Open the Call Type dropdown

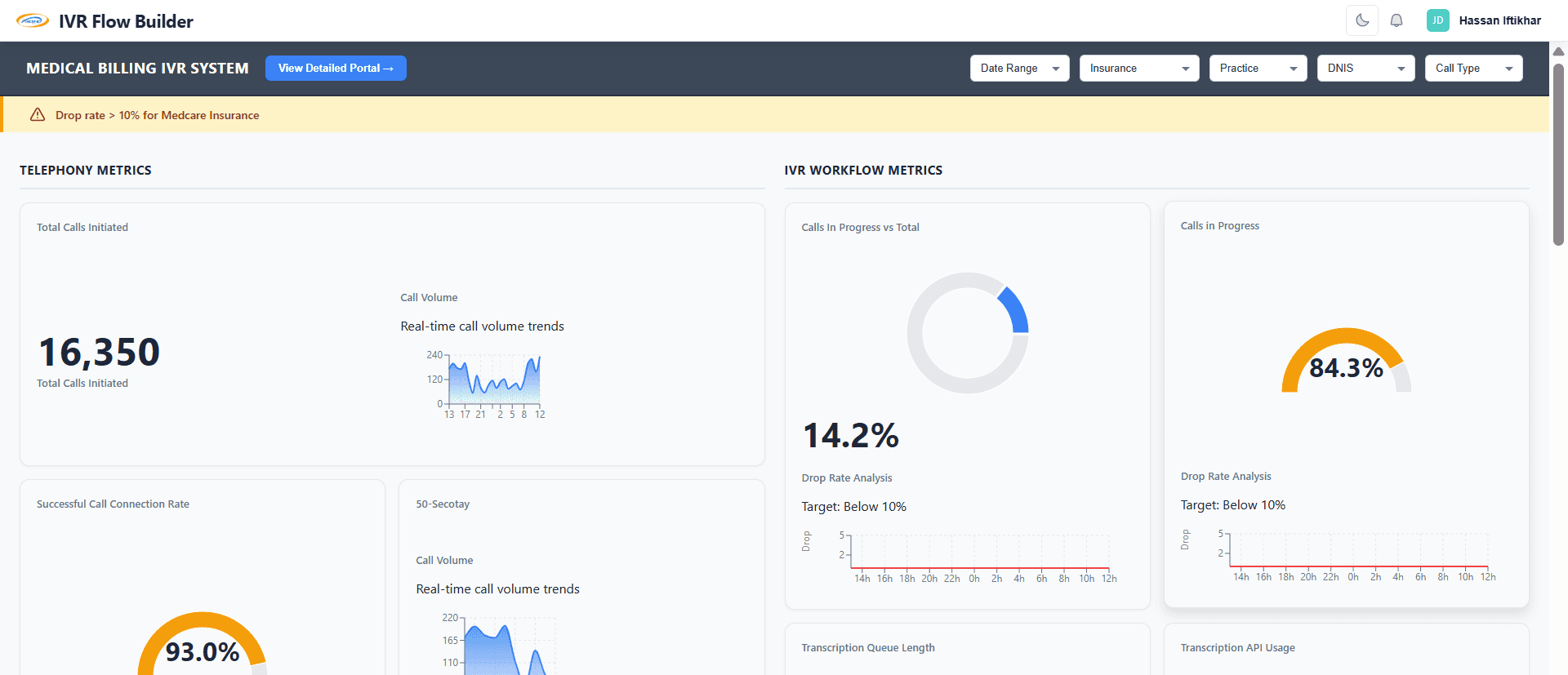coord(1473,69)
